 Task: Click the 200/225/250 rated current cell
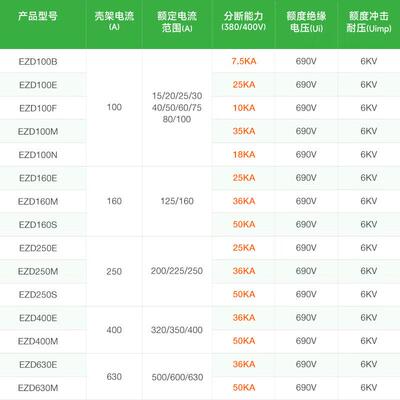coord(177,271)
